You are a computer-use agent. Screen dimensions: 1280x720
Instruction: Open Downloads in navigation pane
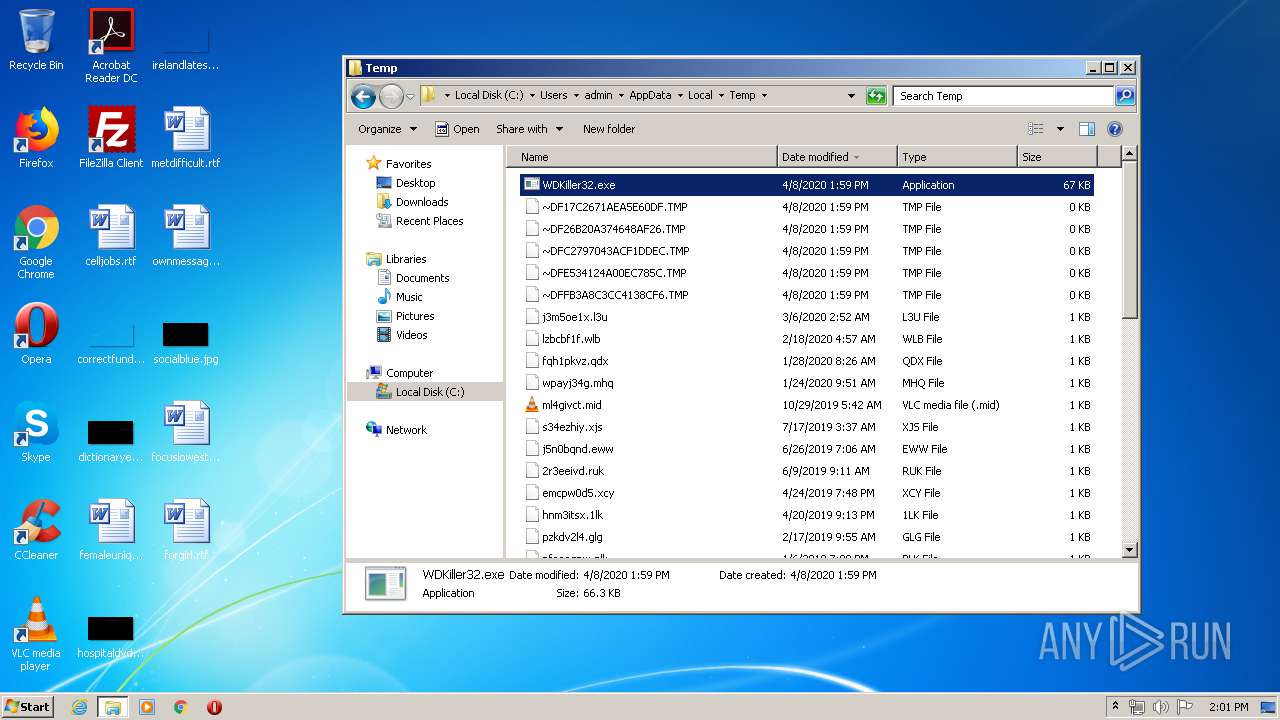(422, 202)
